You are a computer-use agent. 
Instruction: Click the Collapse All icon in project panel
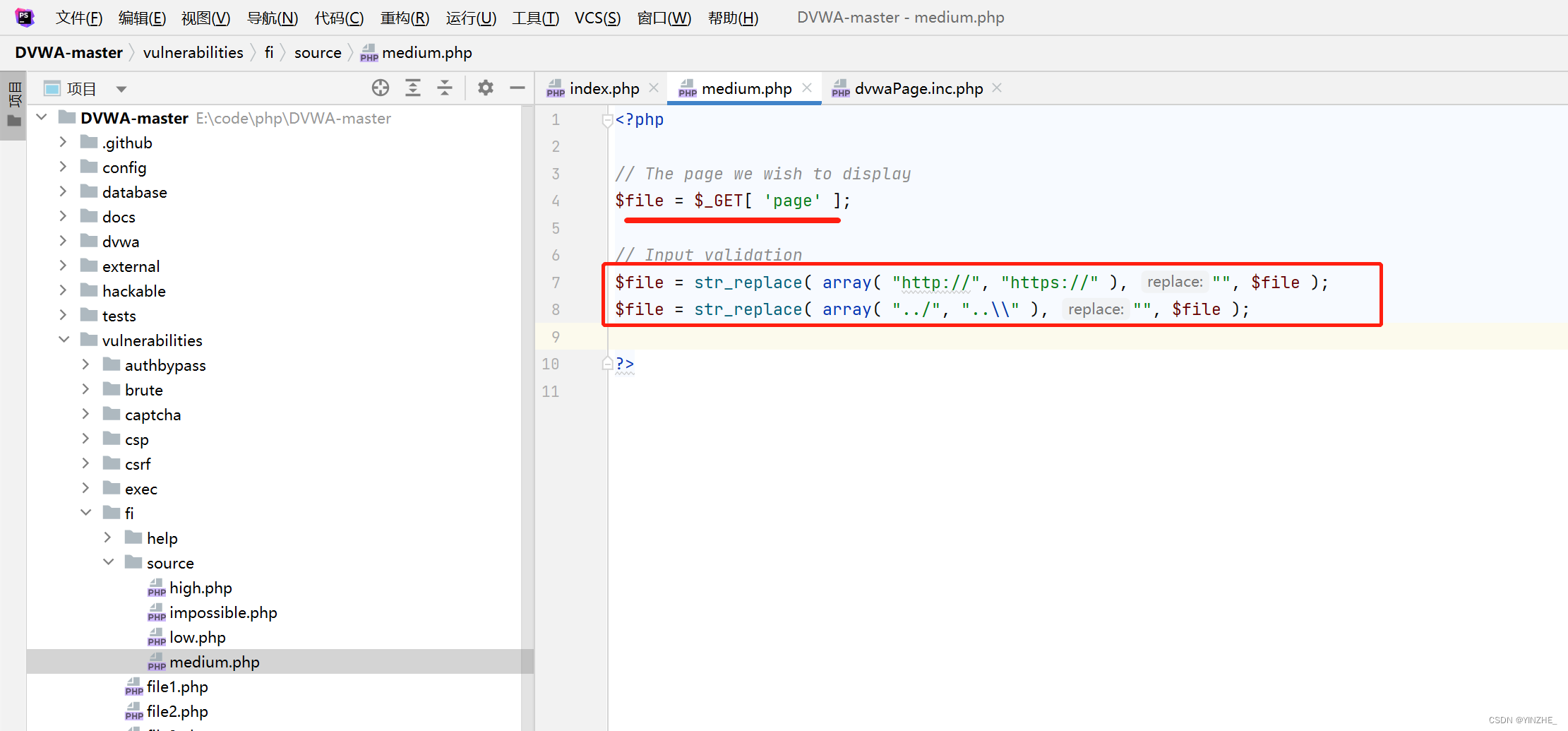(x=445, y=88)
